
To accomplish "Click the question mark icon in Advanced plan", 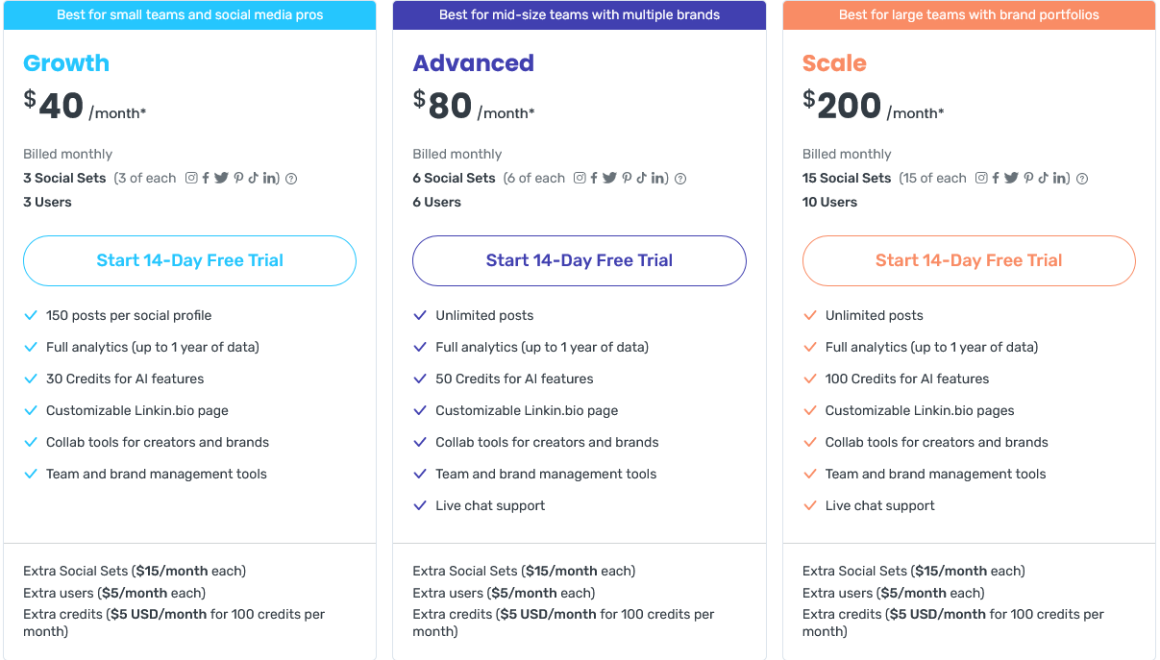I will tap(679, 178).
